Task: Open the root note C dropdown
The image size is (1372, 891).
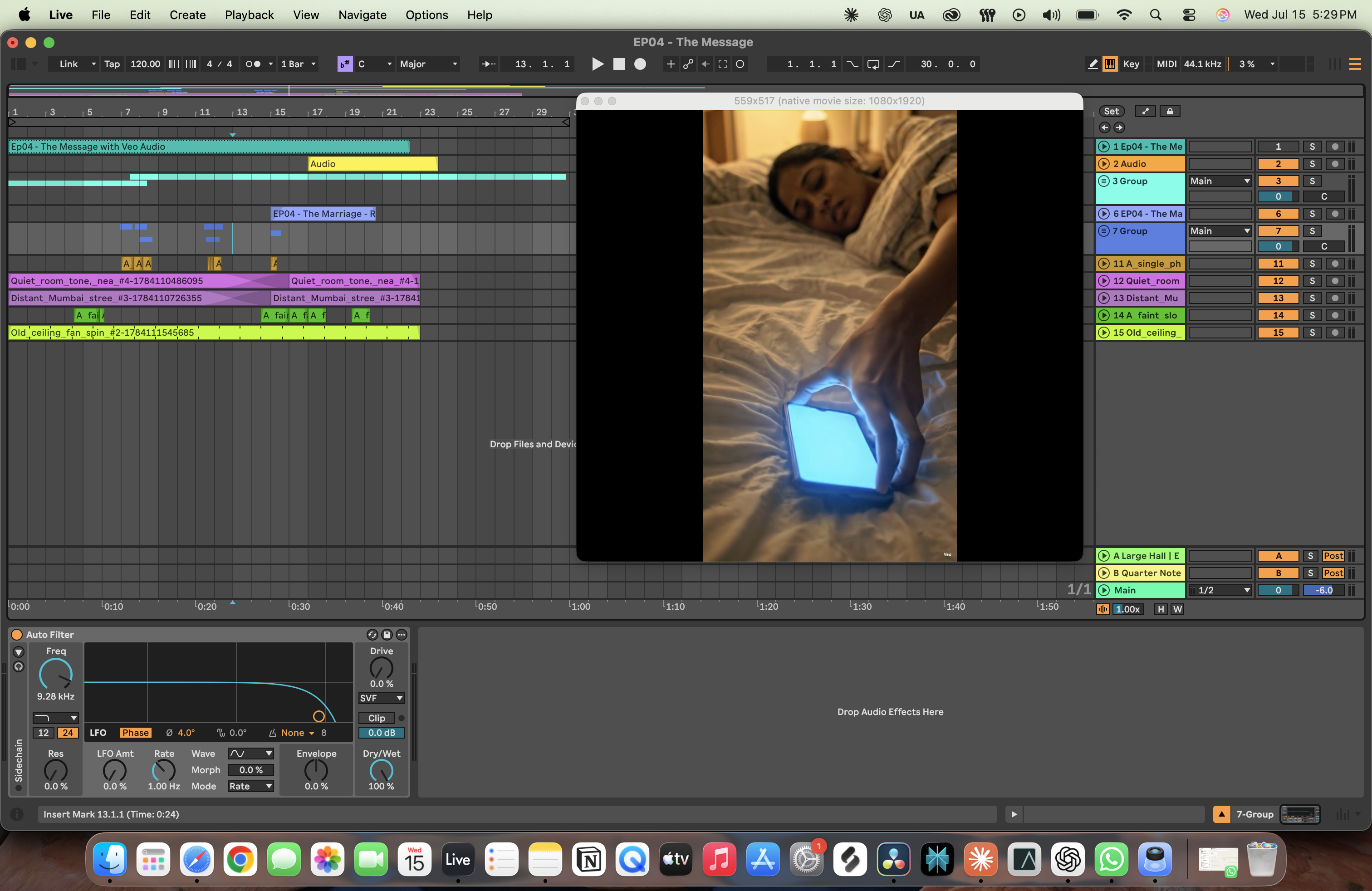Action: pos(375,64)
